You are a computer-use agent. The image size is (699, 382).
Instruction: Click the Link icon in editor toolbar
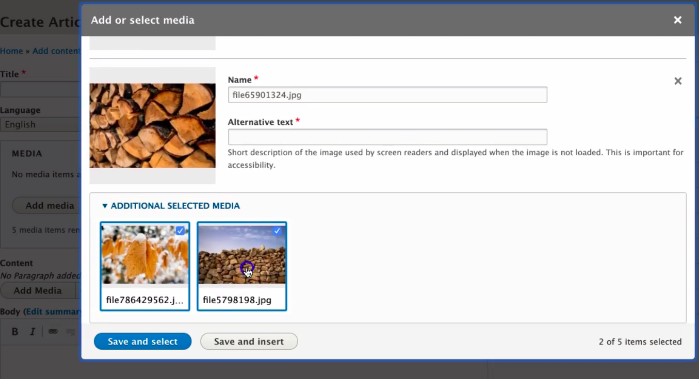(x=53, y=332)
